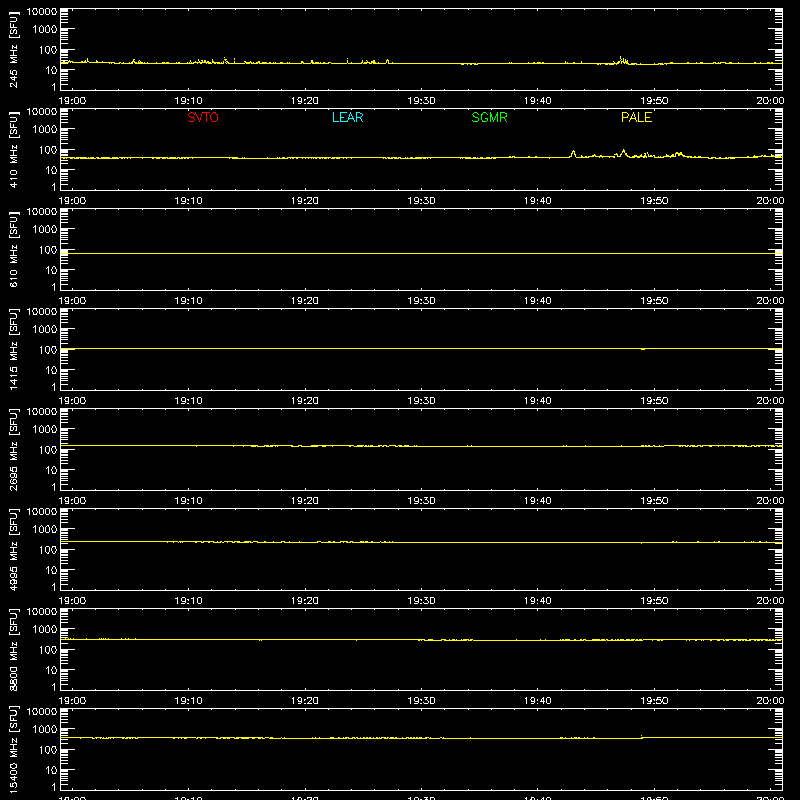Click the 100 tick label on the 8800 MHz axis

pos(48,650)
